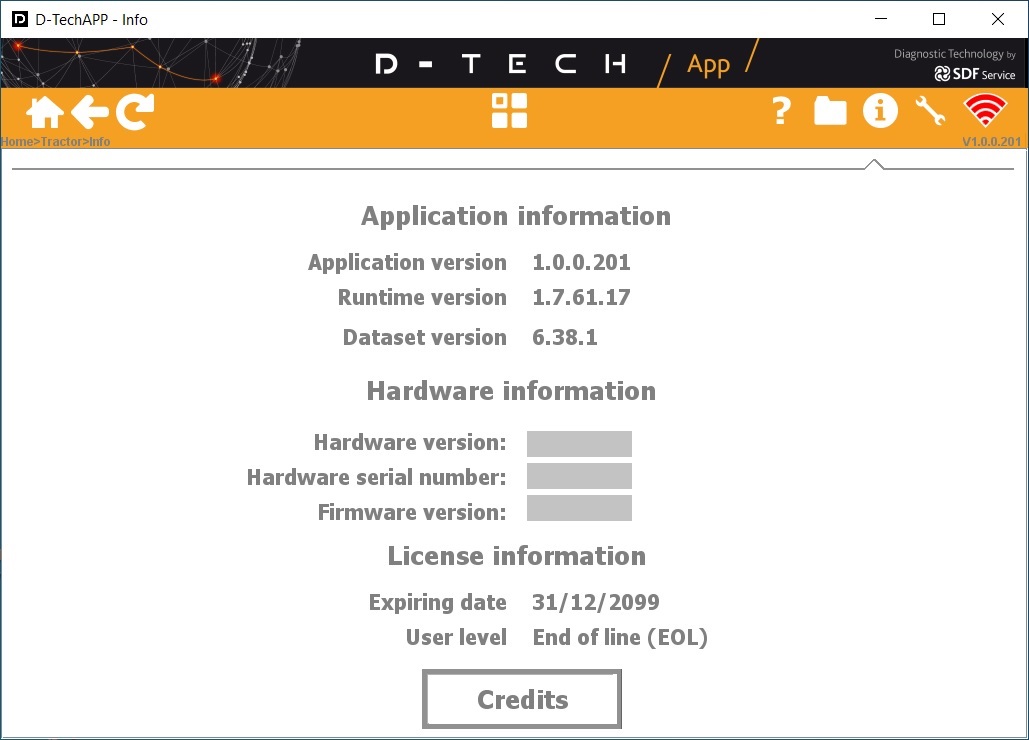Click the SDF Service logo
The width and height of the screenshot is (1029, 740).
pos(975,74)
